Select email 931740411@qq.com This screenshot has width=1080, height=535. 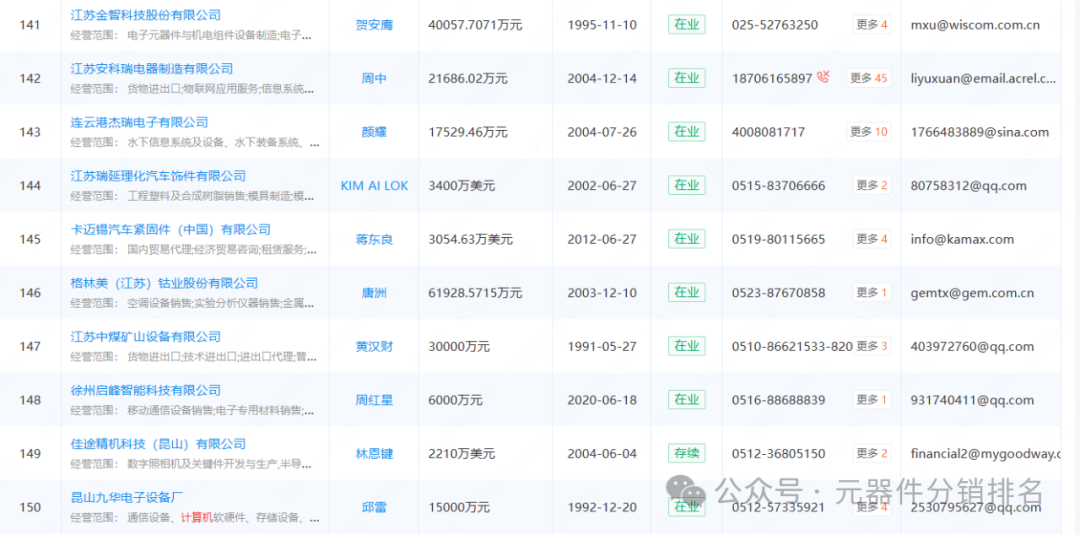[972, 401]
